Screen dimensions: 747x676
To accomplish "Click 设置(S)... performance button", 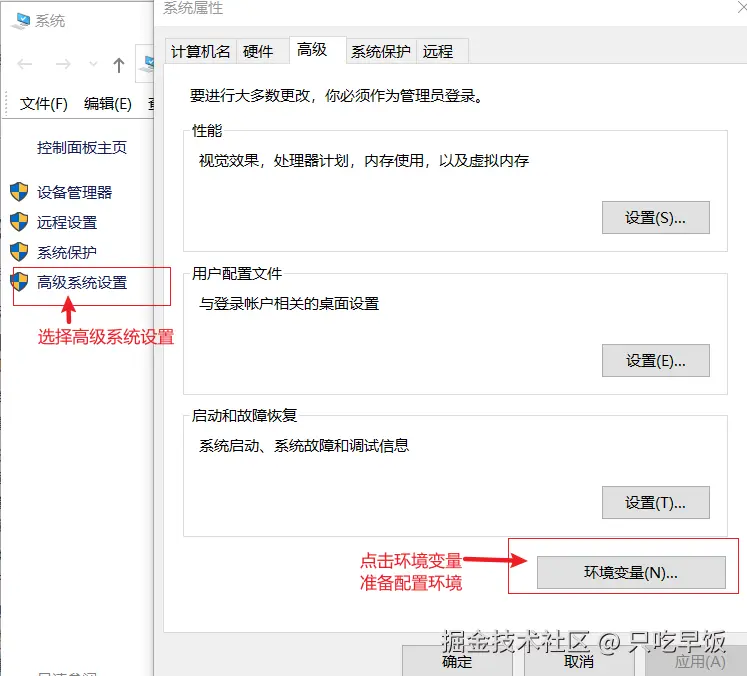I will click(x=656, y=218).
